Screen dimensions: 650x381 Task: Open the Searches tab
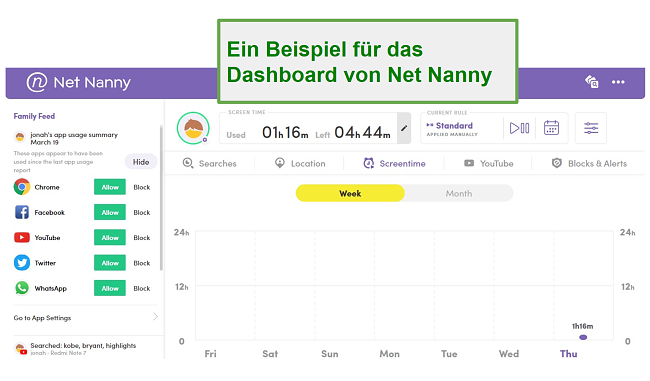coord(209,163)
